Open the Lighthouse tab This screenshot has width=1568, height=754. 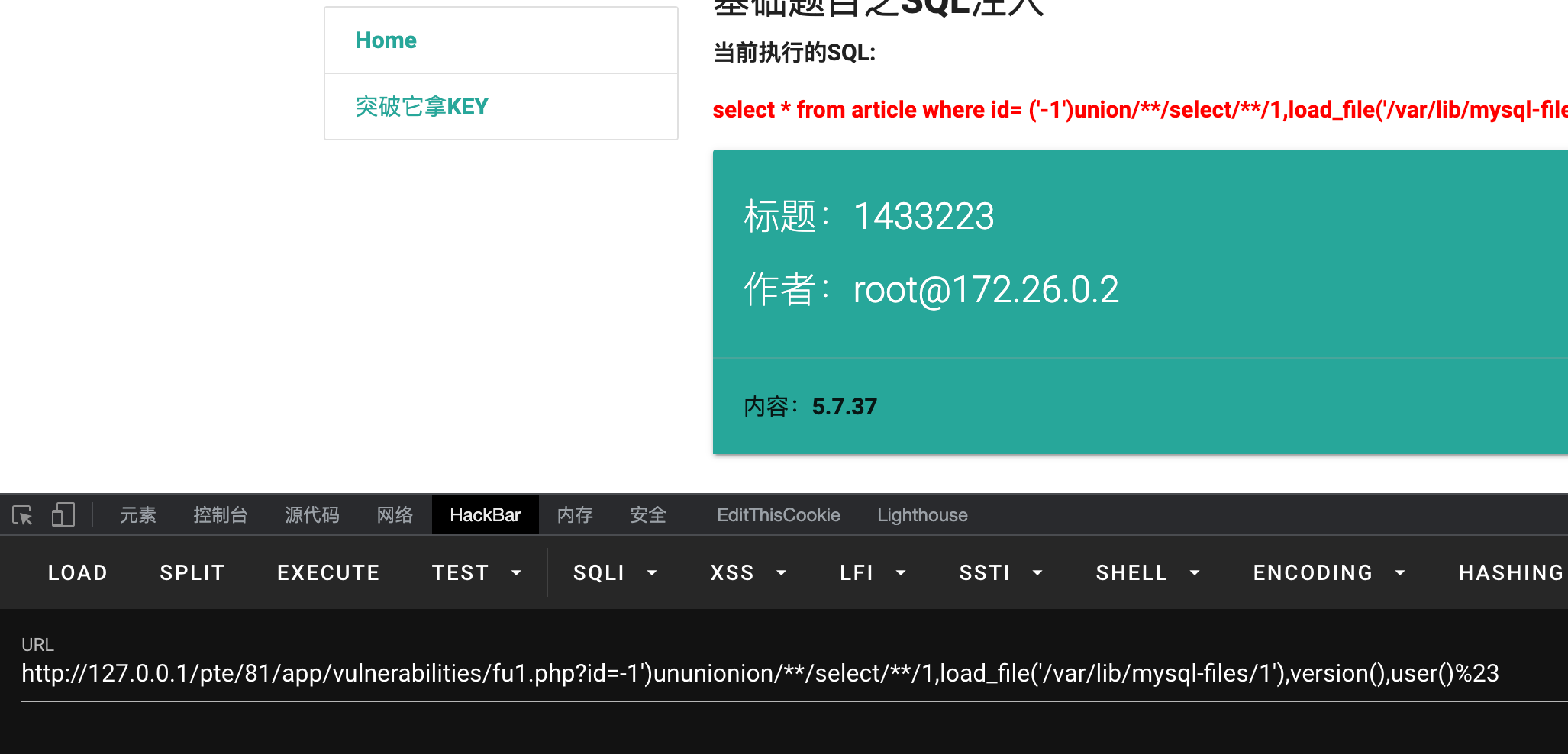click(922, 515)
